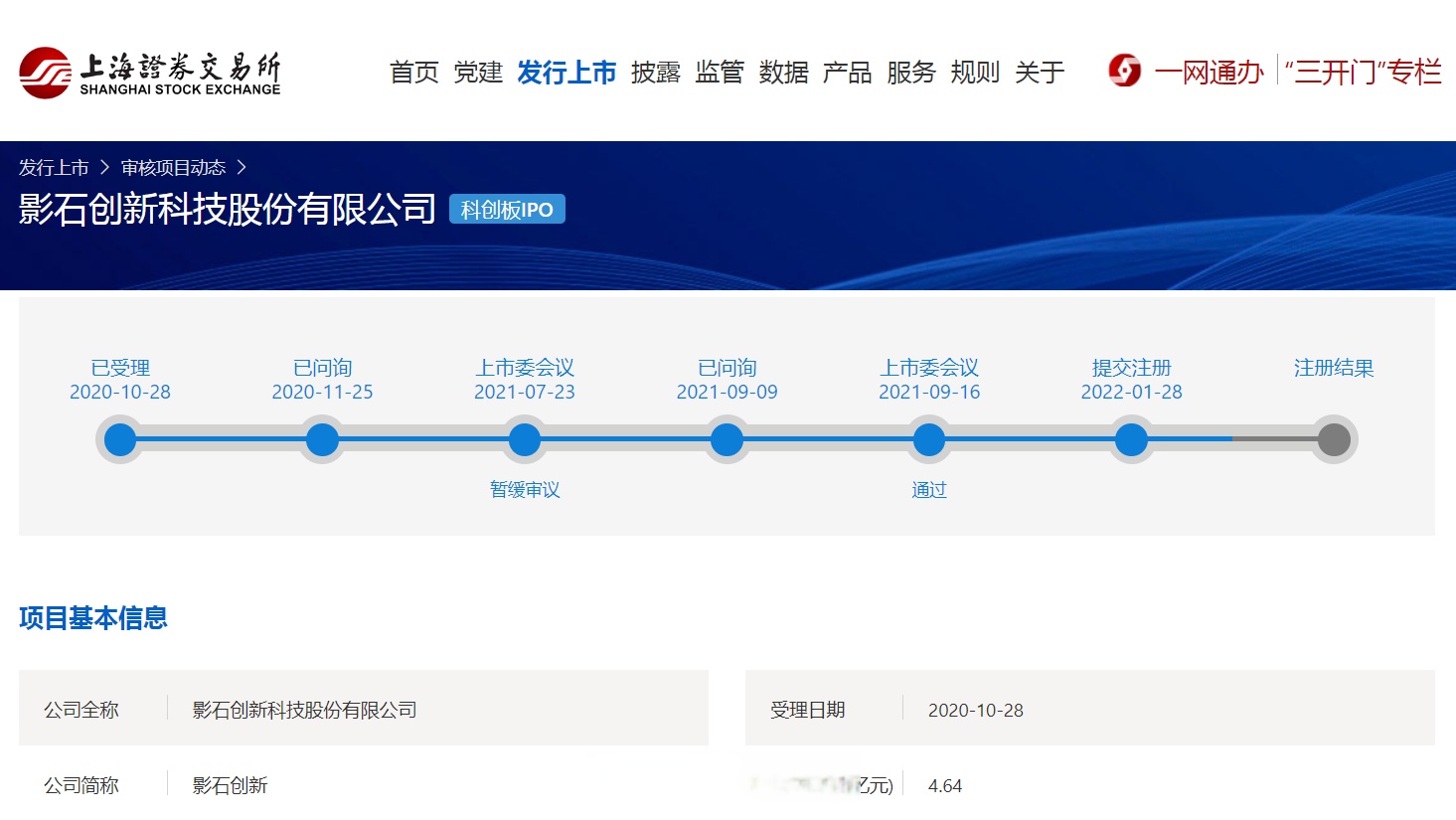The width and height of the screenshot is (1456, 820).
Task: Open the 规则 menu item
Action: click(975, 73)
